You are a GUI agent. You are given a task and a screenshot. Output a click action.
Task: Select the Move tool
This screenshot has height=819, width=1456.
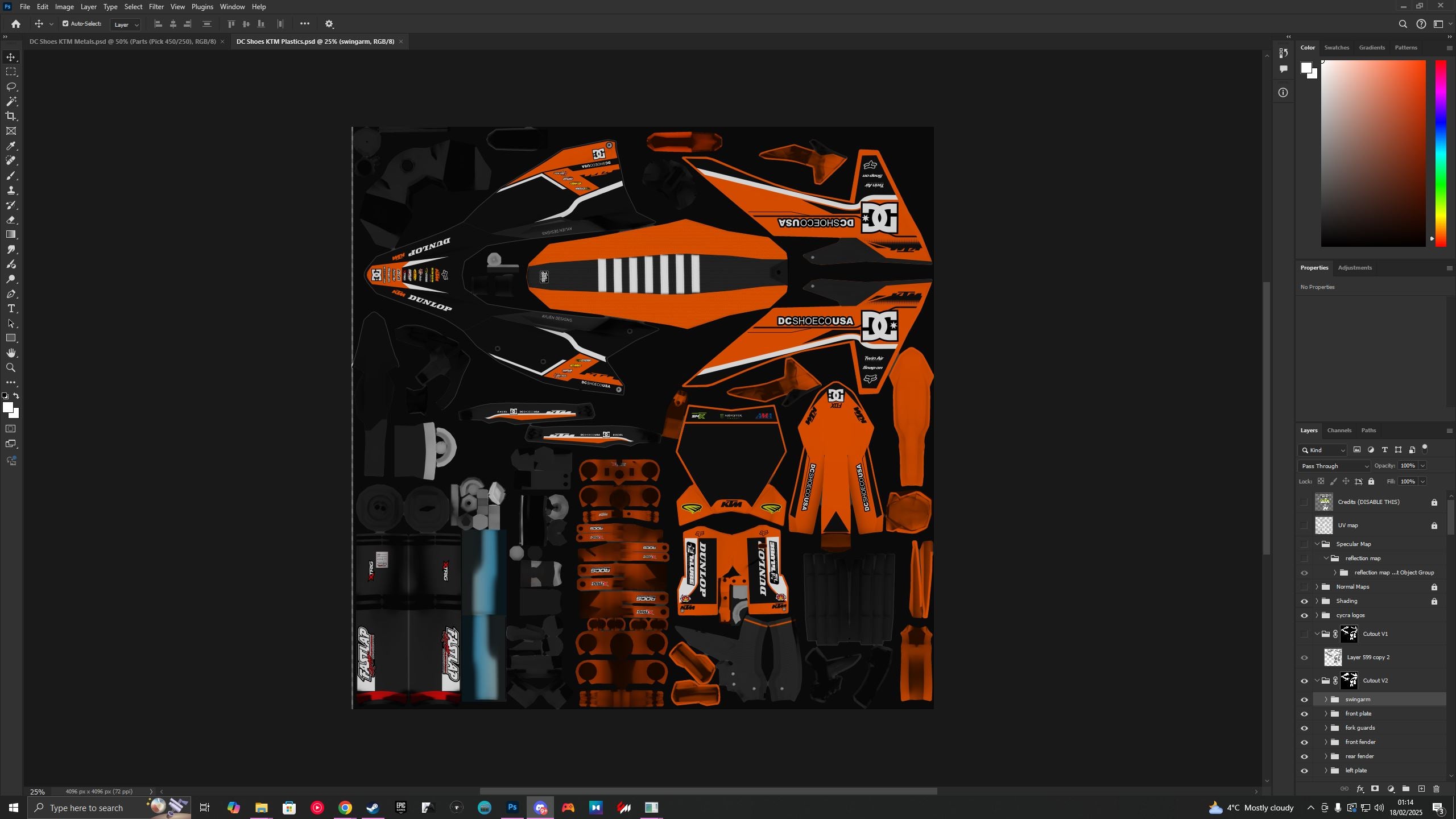click(x=11, y=57)
